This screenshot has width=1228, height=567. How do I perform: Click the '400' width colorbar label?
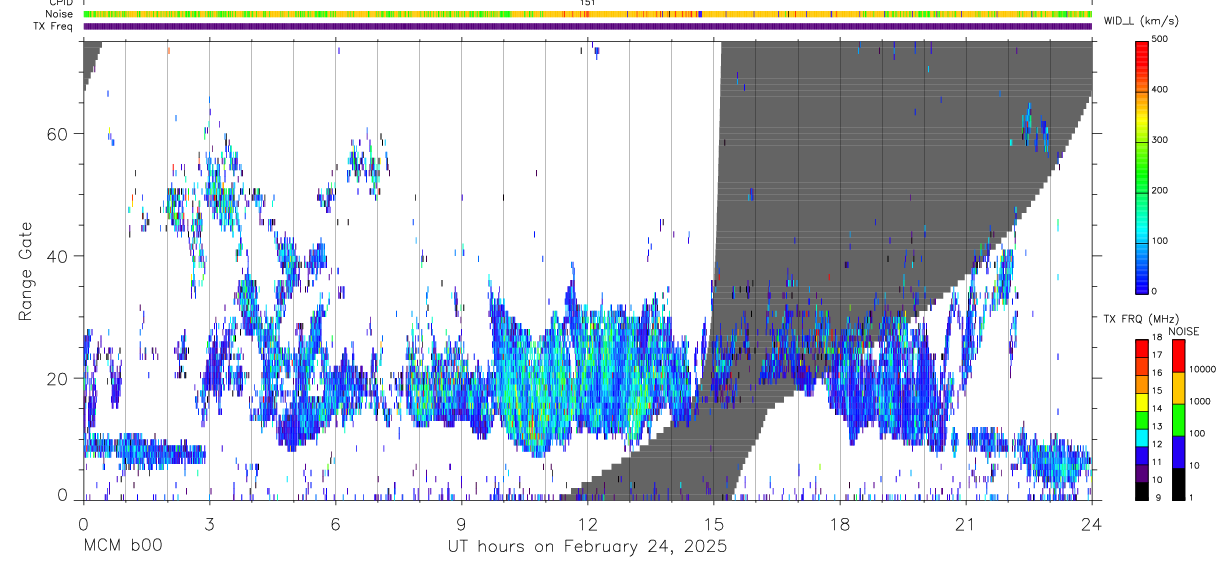tap(1160, 89)
